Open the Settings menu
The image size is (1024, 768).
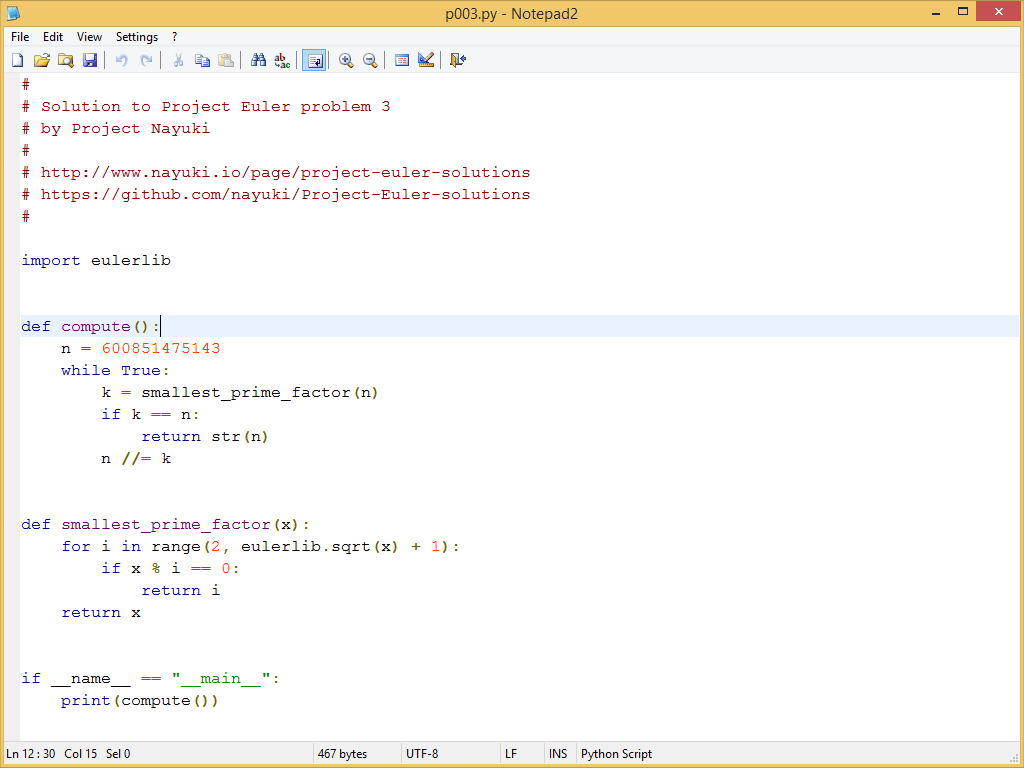pos(136,37)
